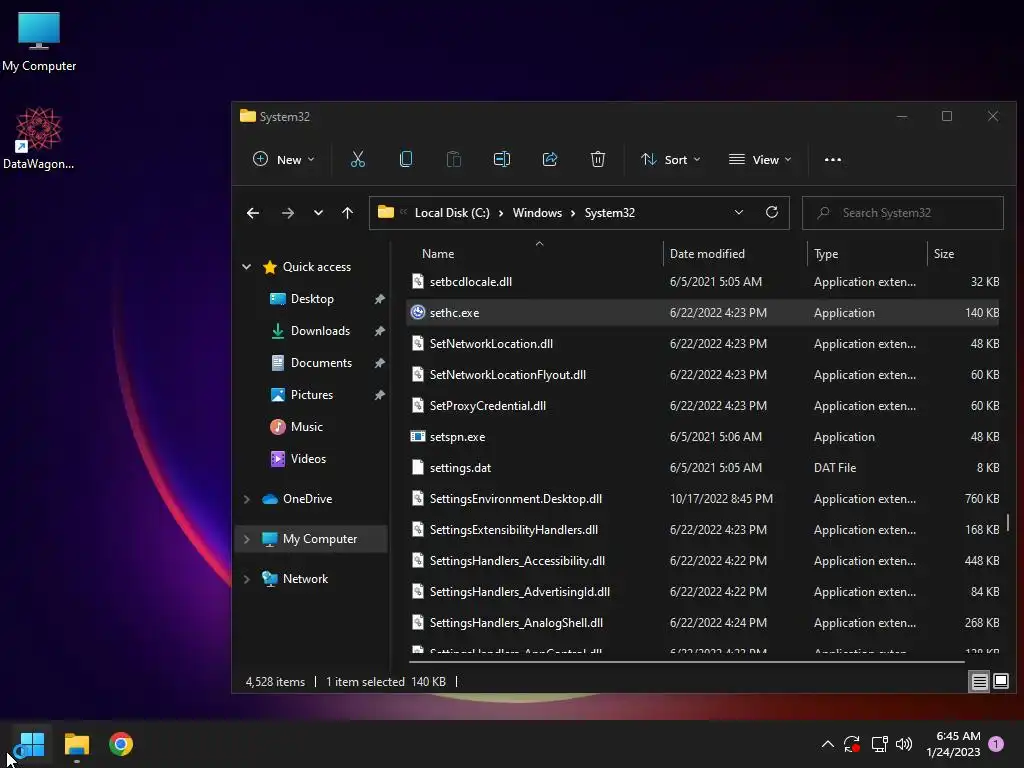
Task: Click Windows in the address breadcrumb
Action: tap(537, 213)
